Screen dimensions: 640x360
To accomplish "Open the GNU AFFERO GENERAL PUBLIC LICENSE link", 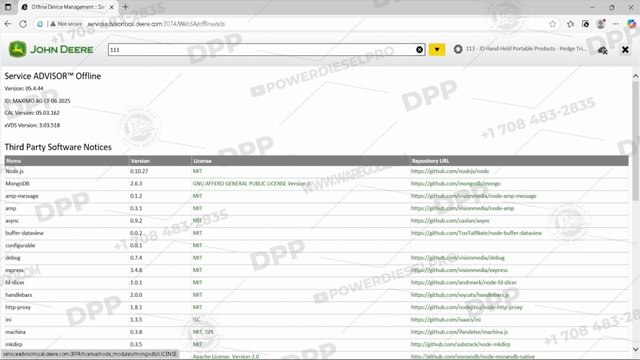I will [x=251, y=184].
